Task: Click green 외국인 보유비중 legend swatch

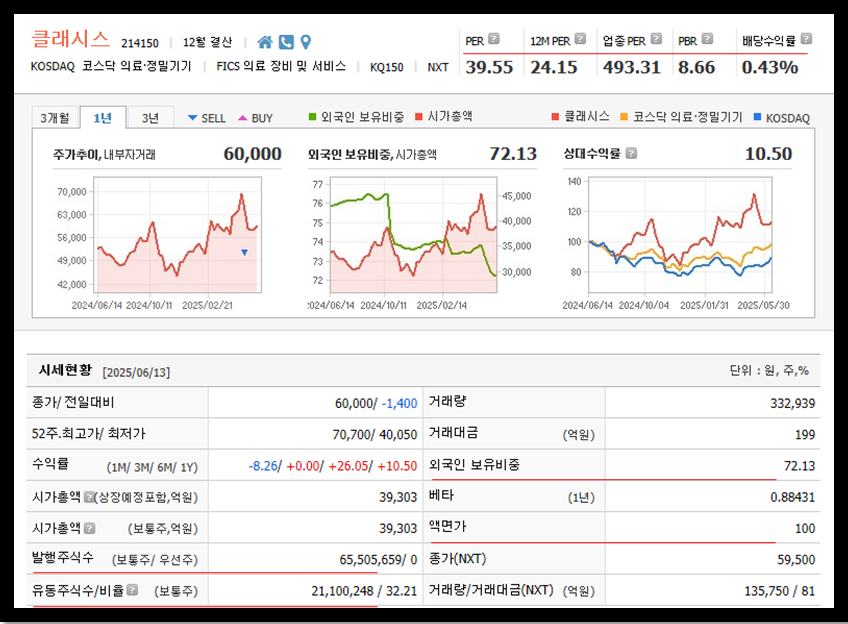Action: point(312,117)
